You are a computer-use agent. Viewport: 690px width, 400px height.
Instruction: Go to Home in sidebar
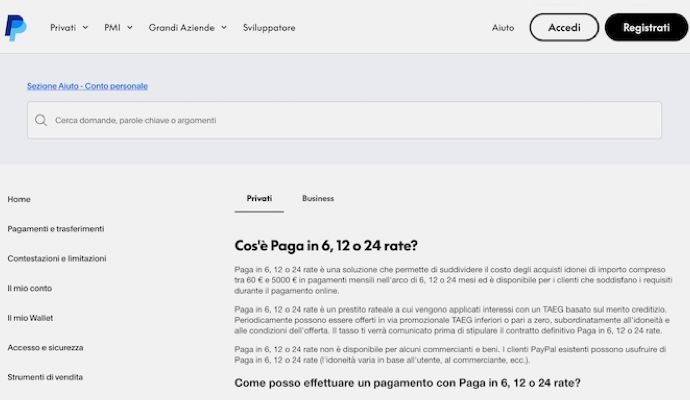point(19,199)
